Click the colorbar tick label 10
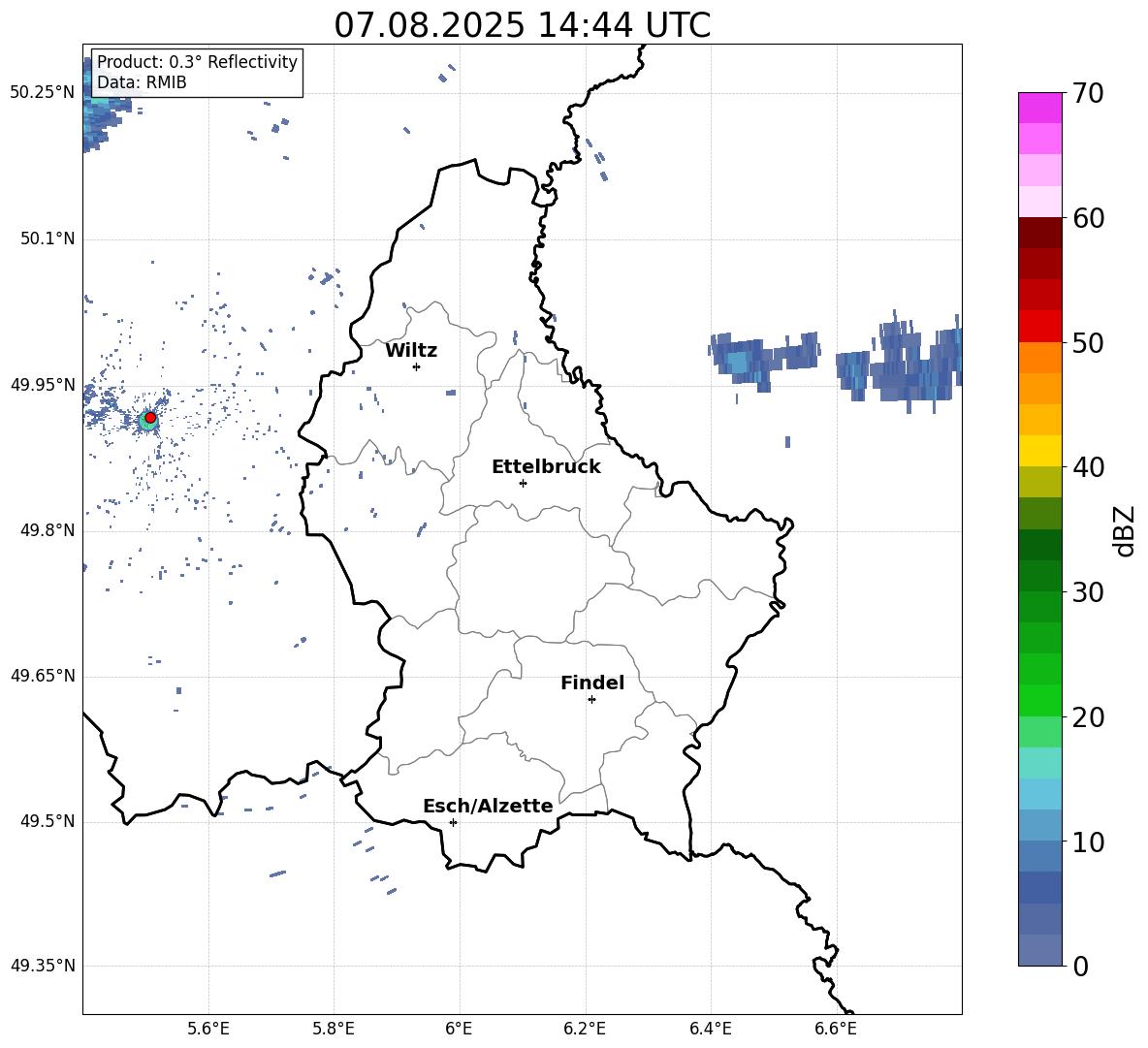 tap(1088, 842)
